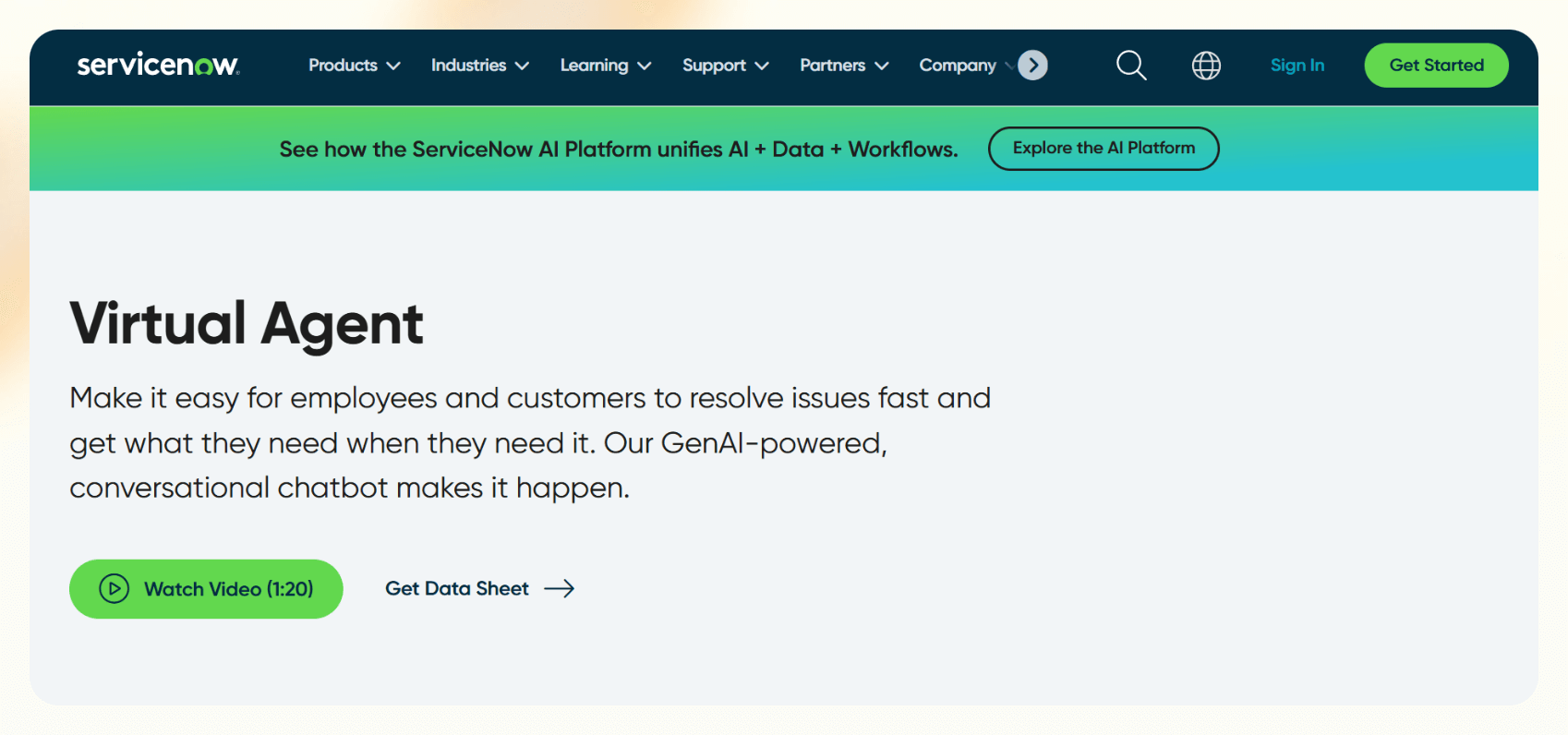Click Explore the AI Platform button

pos(1104,149)
